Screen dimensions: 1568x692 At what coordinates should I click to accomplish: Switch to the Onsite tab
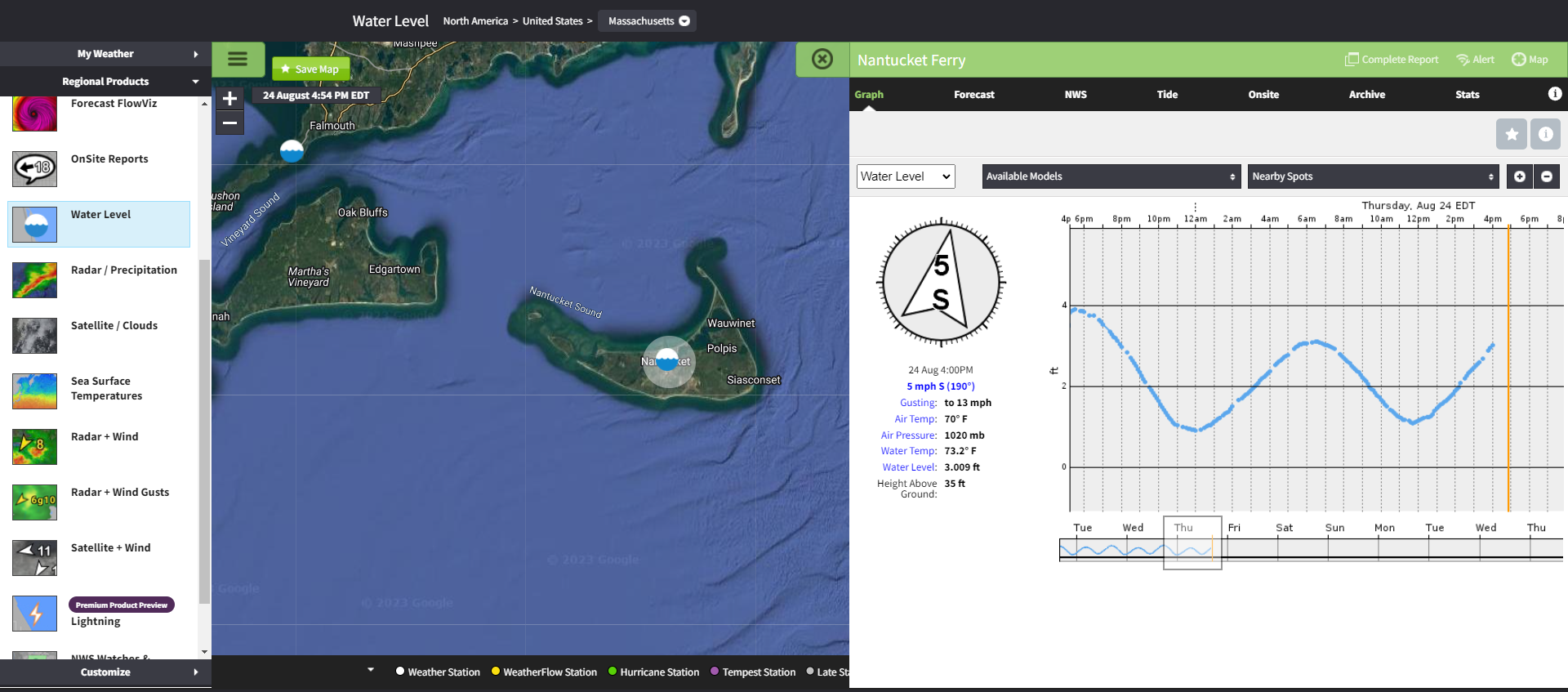point(1263,95)
